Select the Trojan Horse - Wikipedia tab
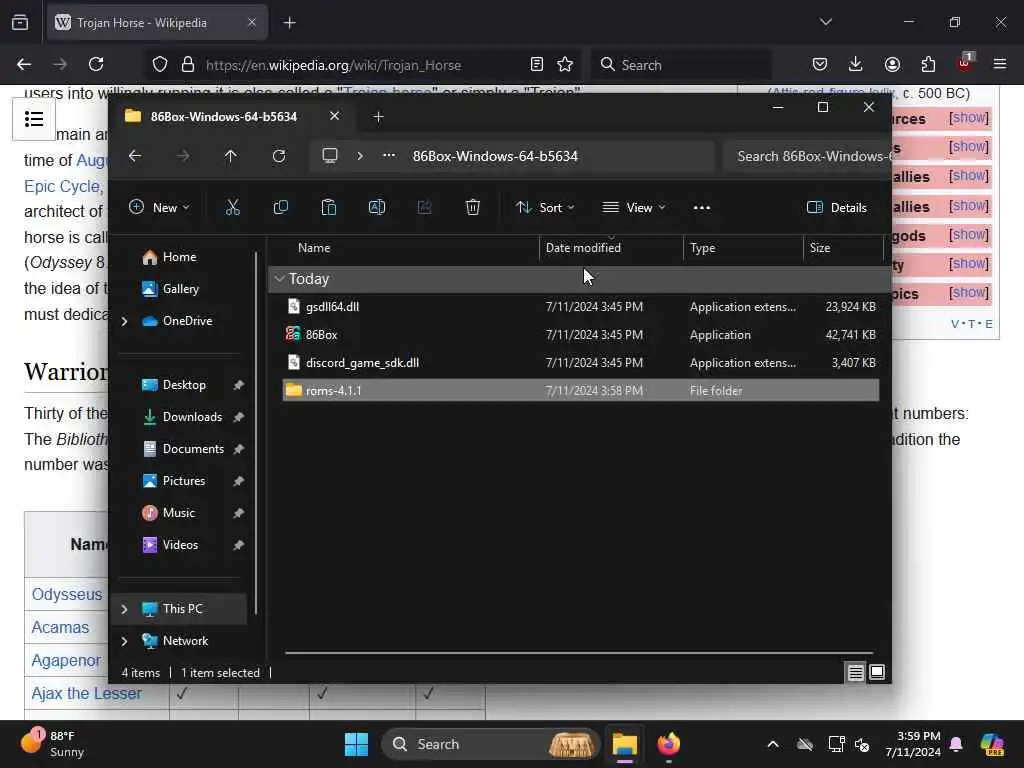 [x=157, y=23]
